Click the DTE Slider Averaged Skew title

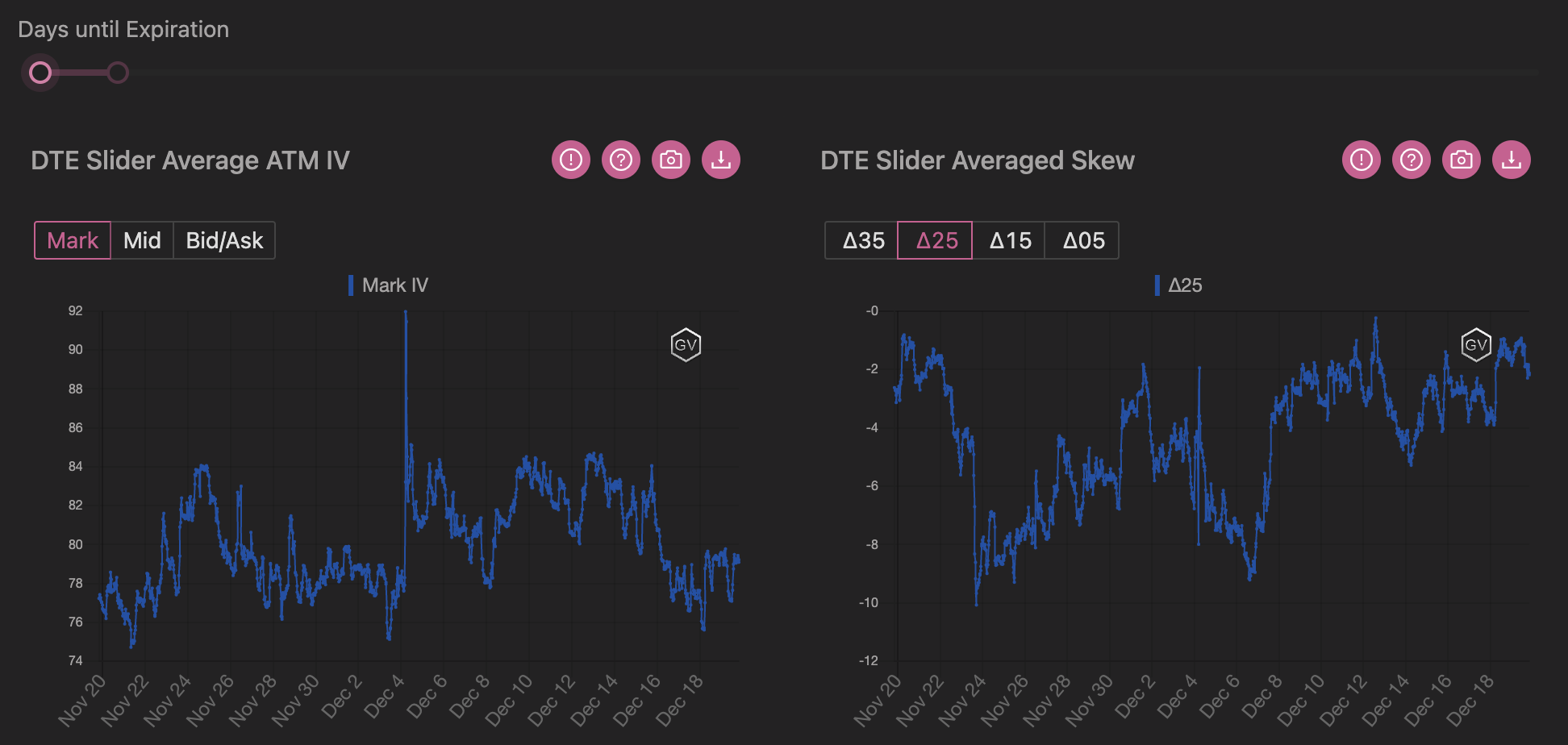pyautogui.click(x=978, y=160)
